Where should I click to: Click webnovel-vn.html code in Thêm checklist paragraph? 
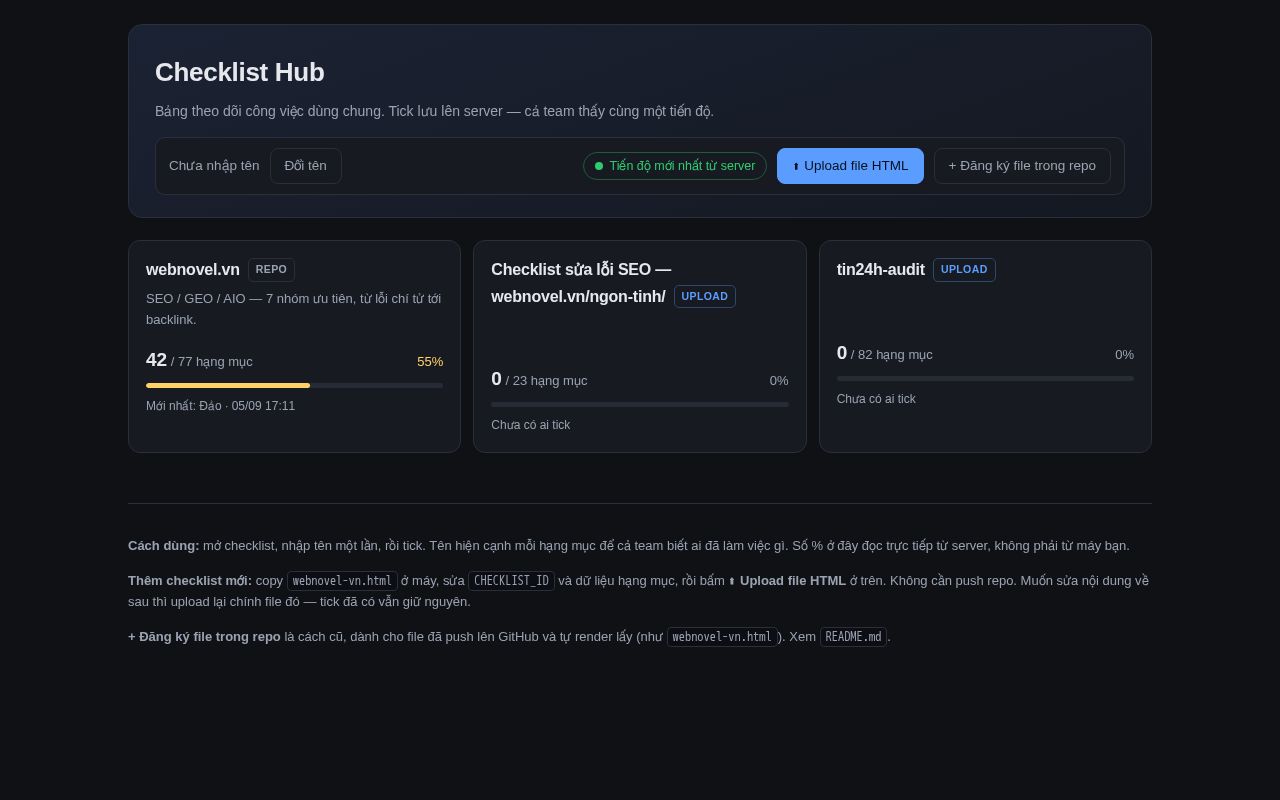[x=342, y=581]
